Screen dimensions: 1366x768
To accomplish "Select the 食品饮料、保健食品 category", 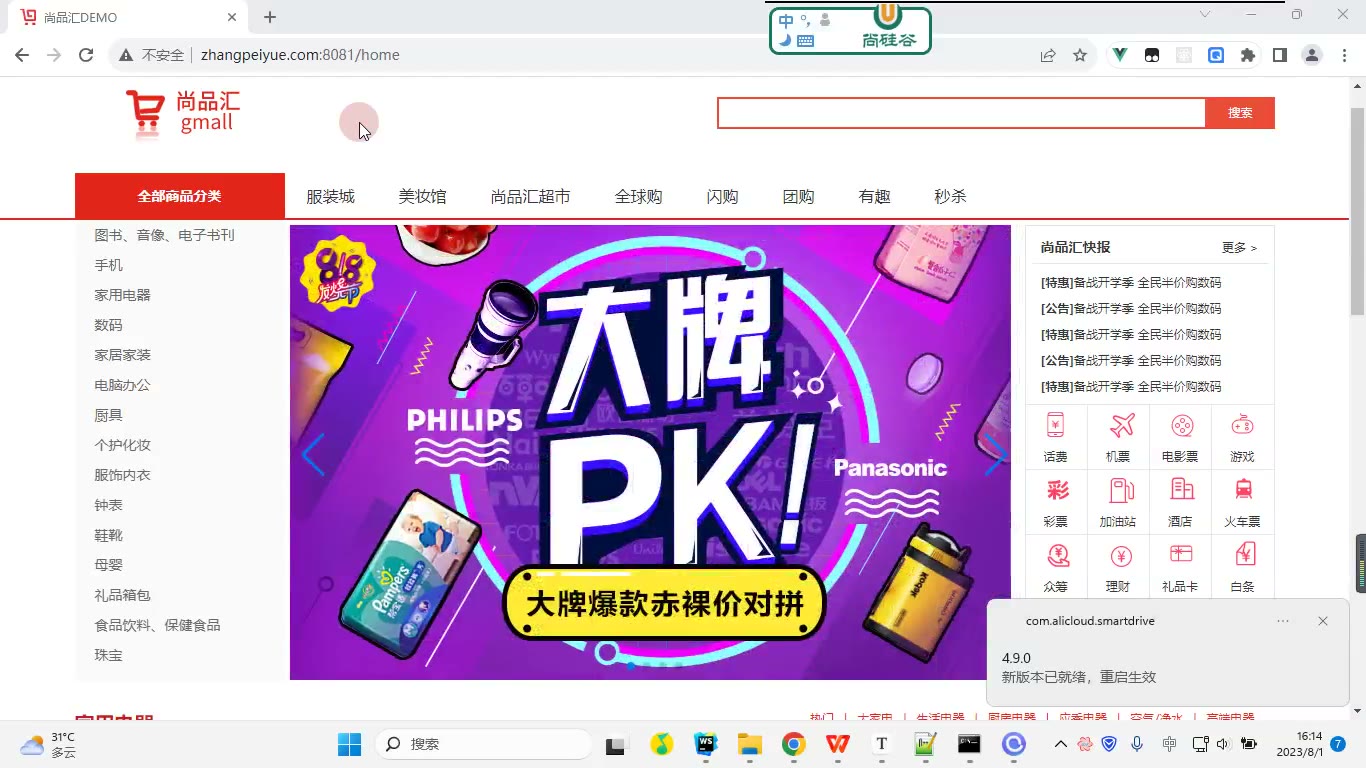I will (158, 625).
